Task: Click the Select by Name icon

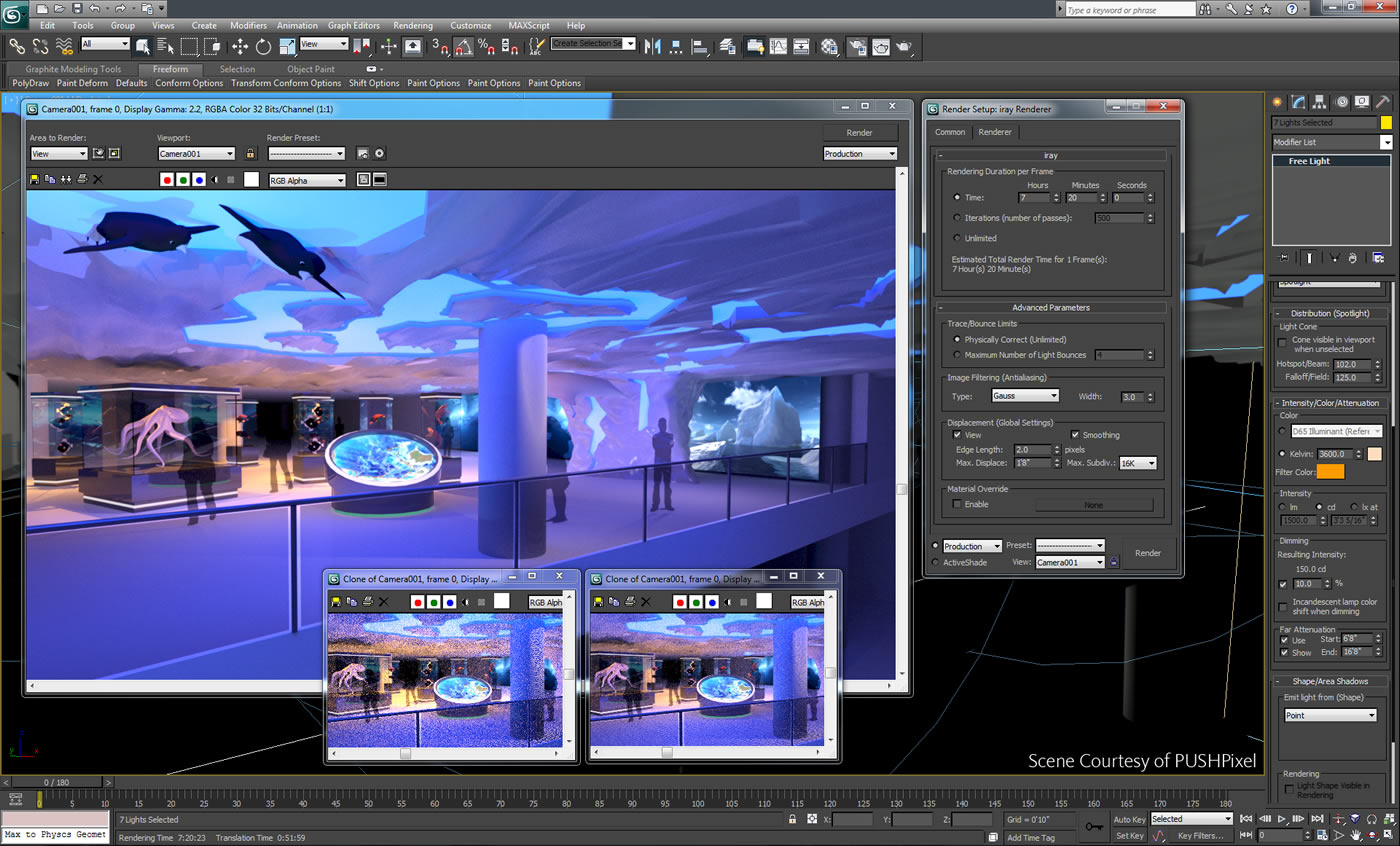Action: 166,46
